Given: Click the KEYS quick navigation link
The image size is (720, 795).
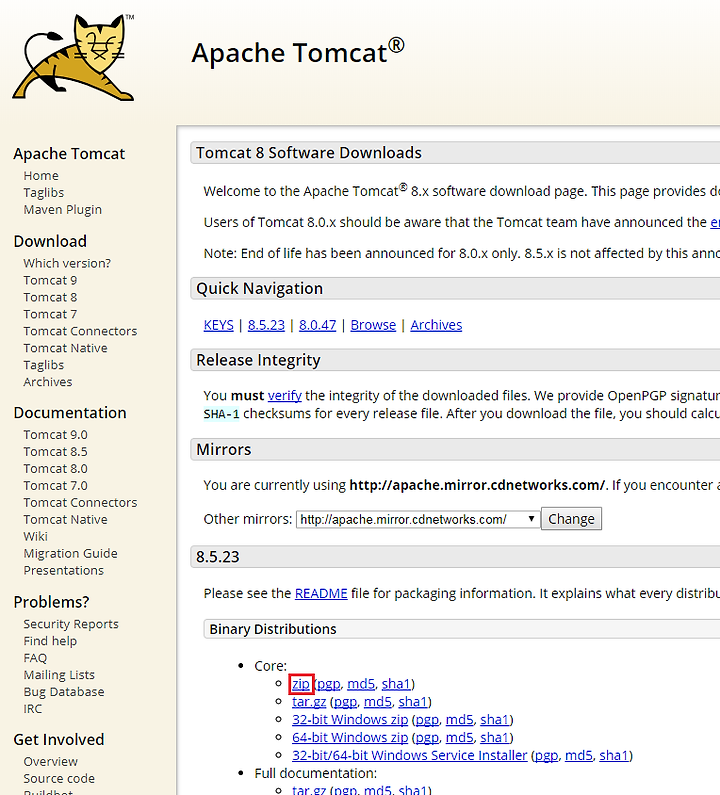Looking at the screenshot, I should pos(219,325).
